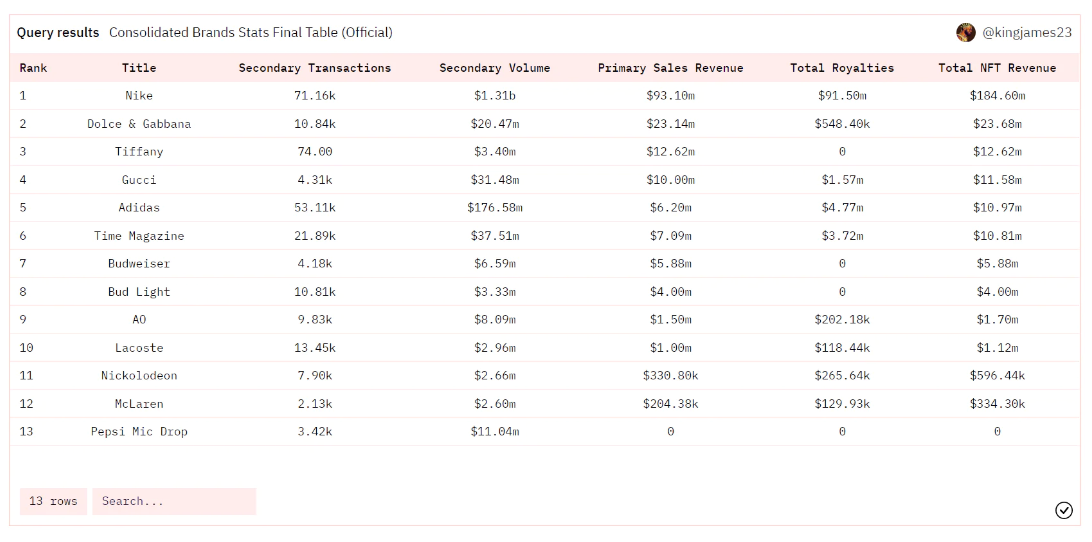This screenshot has width=1092, height=542.
Task: Open the Consolidated Brands Stats query title
Action: pos(251,33)
